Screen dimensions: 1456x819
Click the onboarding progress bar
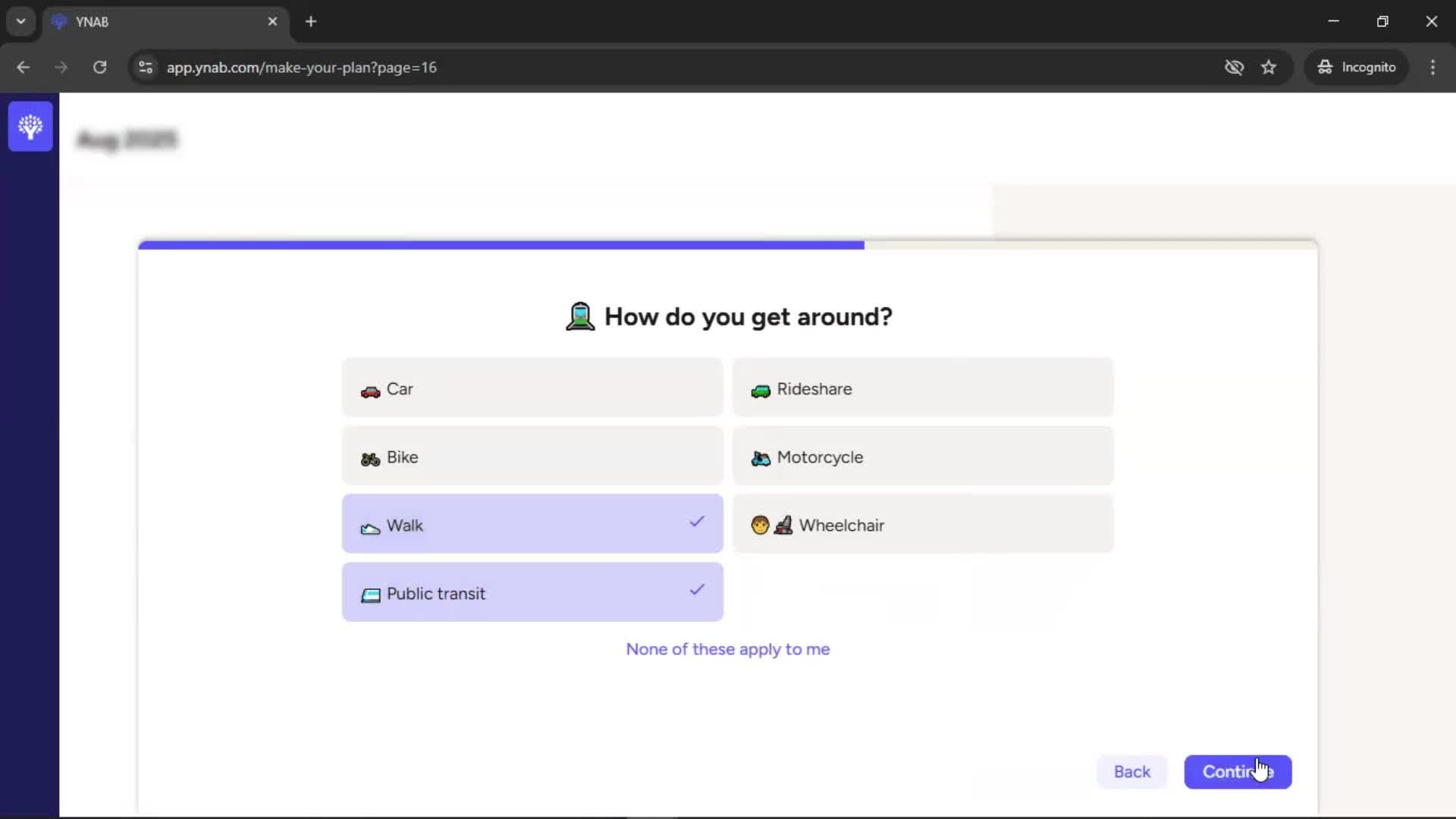(728, 245)
